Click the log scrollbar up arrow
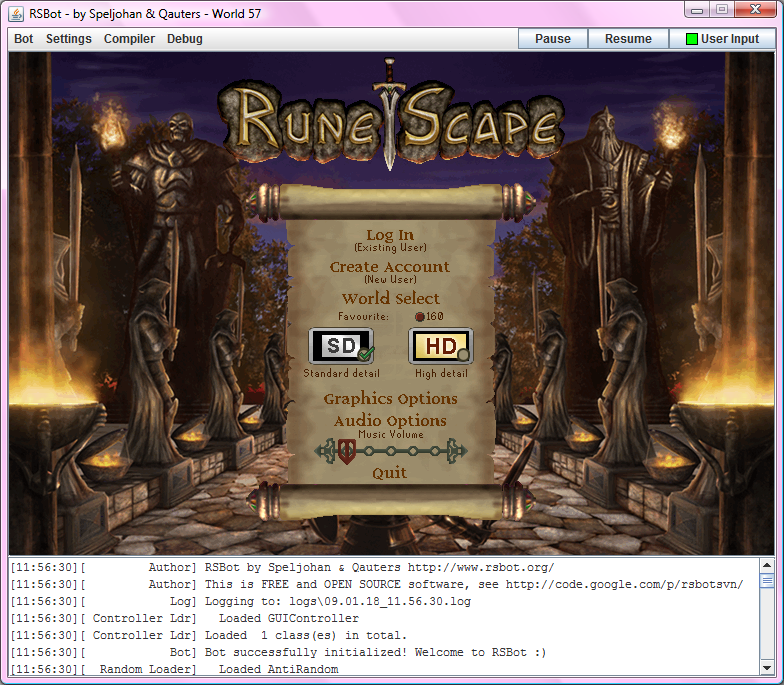784x685 pixels. (x=766, y=566)
